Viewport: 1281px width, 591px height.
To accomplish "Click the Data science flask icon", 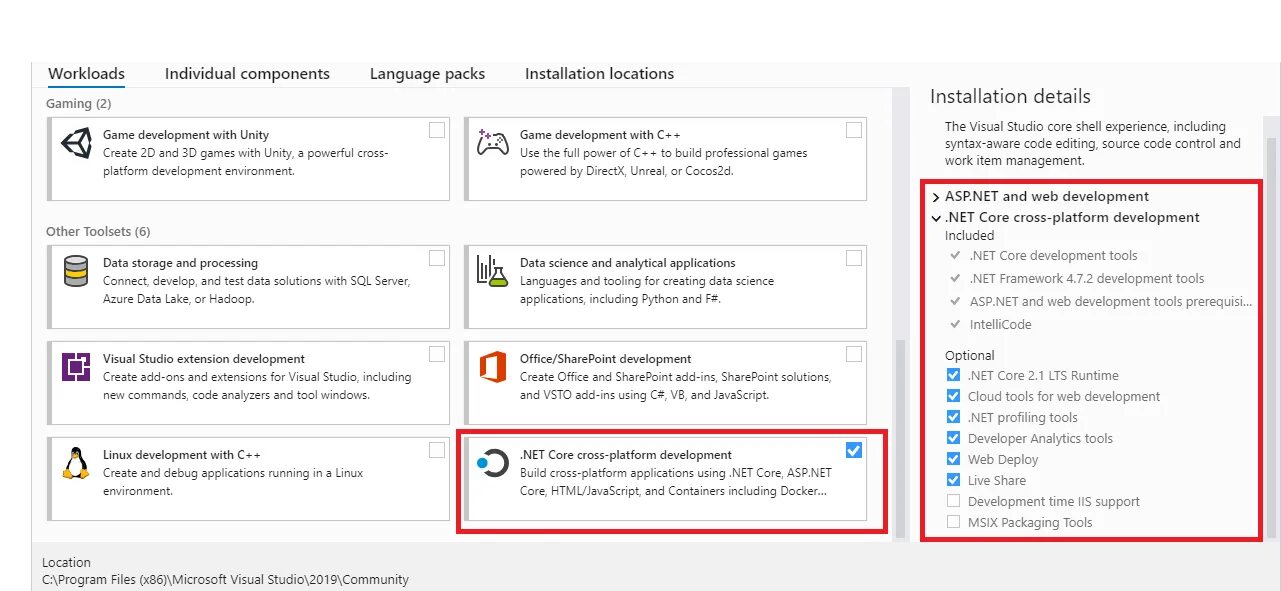I will [x=492, y=271].
